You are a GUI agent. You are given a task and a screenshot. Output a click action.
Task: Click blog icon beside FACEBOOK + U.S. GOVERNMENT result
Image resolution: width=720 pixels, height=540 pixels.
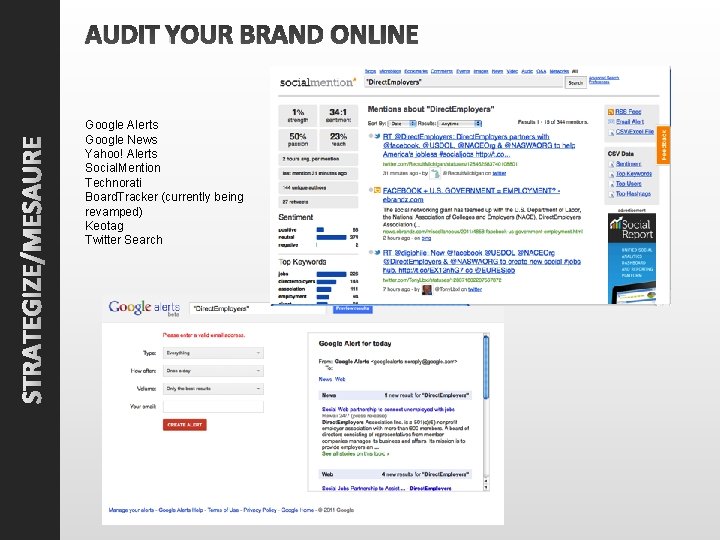click(x=377, y=190)
